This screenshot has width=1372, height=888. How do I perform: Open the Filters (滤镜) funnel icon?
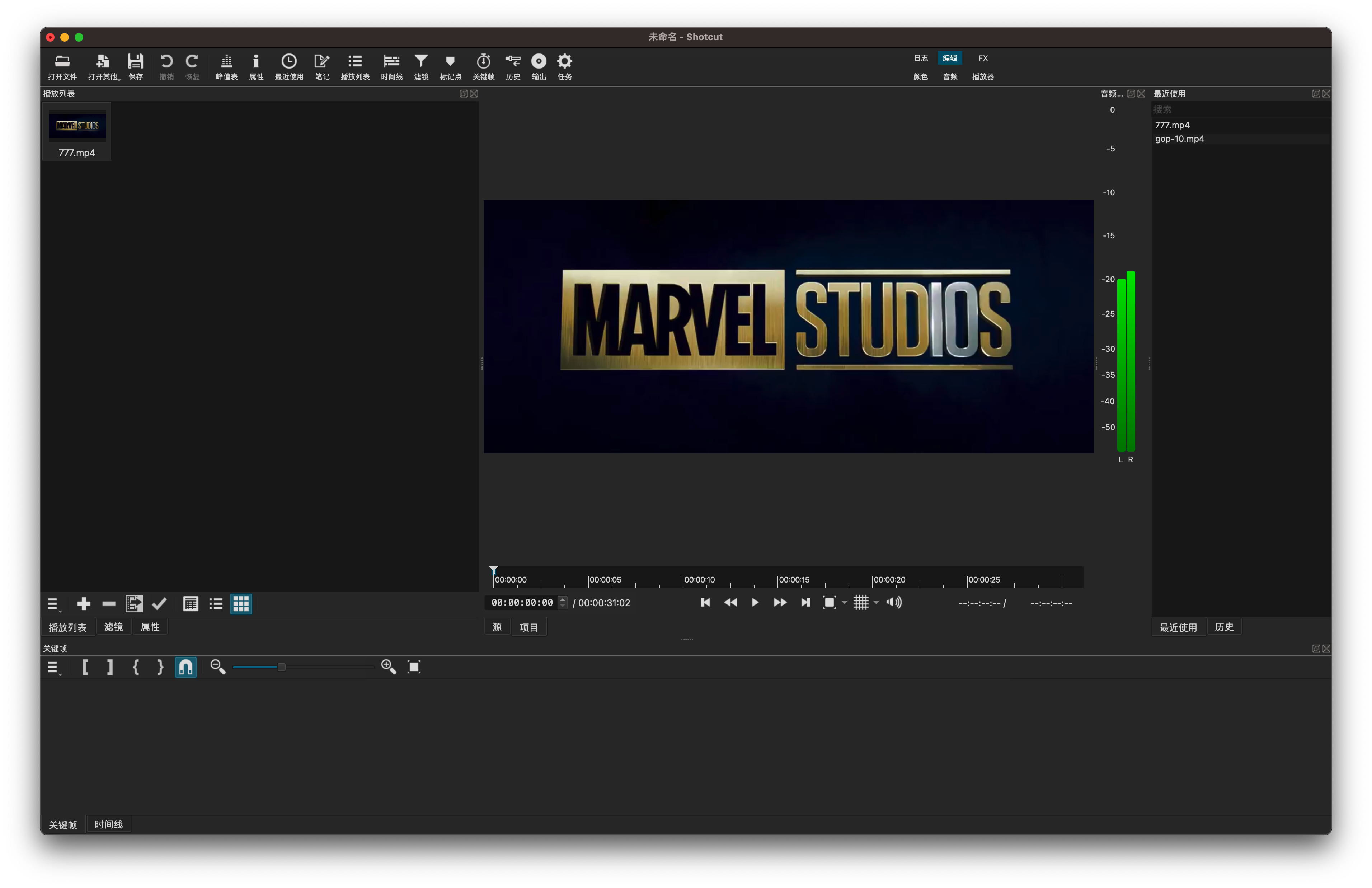tap(421, 66)
